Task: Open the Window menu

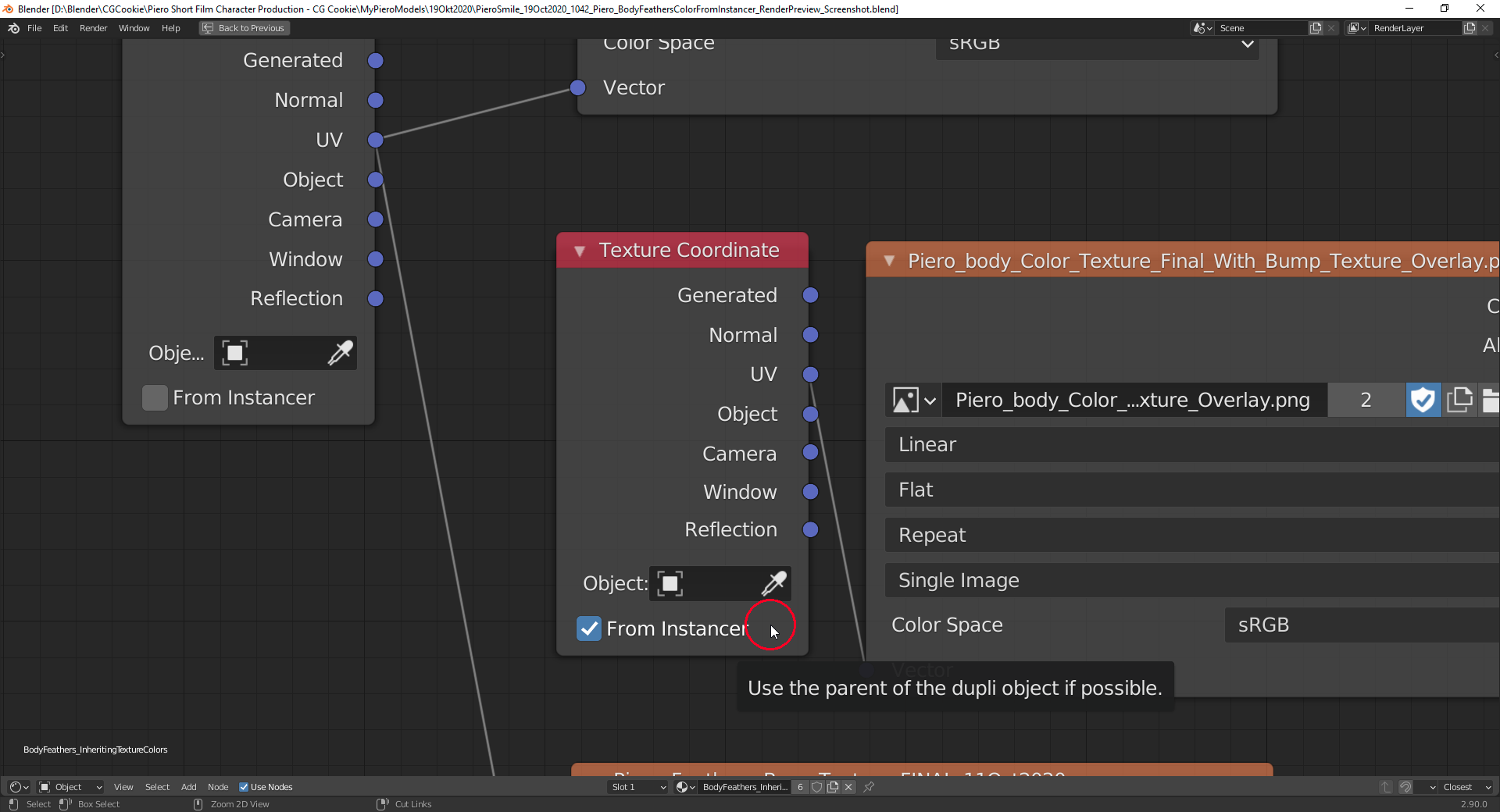Action: (134, 28)
